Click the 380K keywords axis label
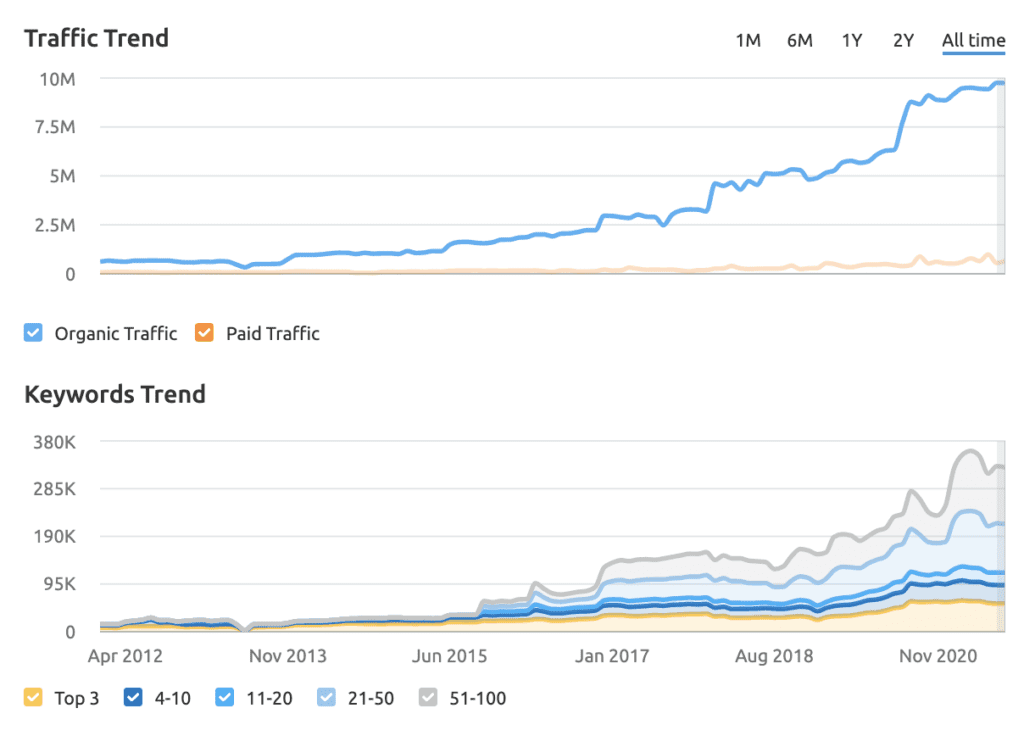This screenshot has width=1024, height=736. click(55, 442)
